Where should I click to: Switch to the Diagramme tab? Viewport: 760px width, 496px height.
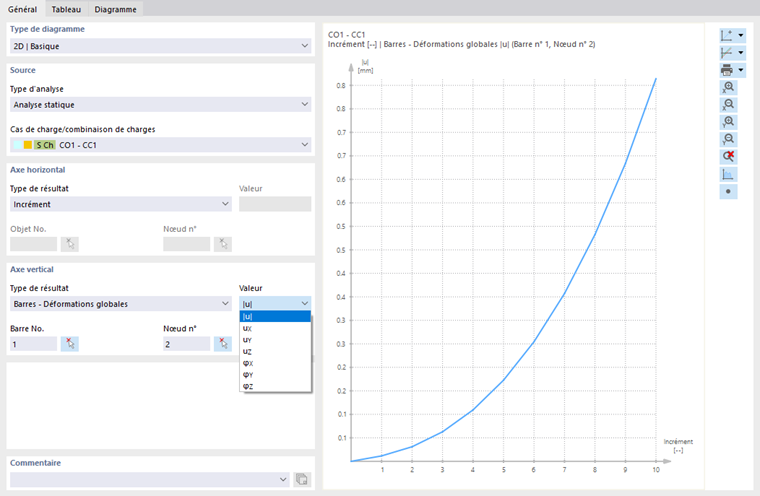pyautogui.click(x=115, y=9)
